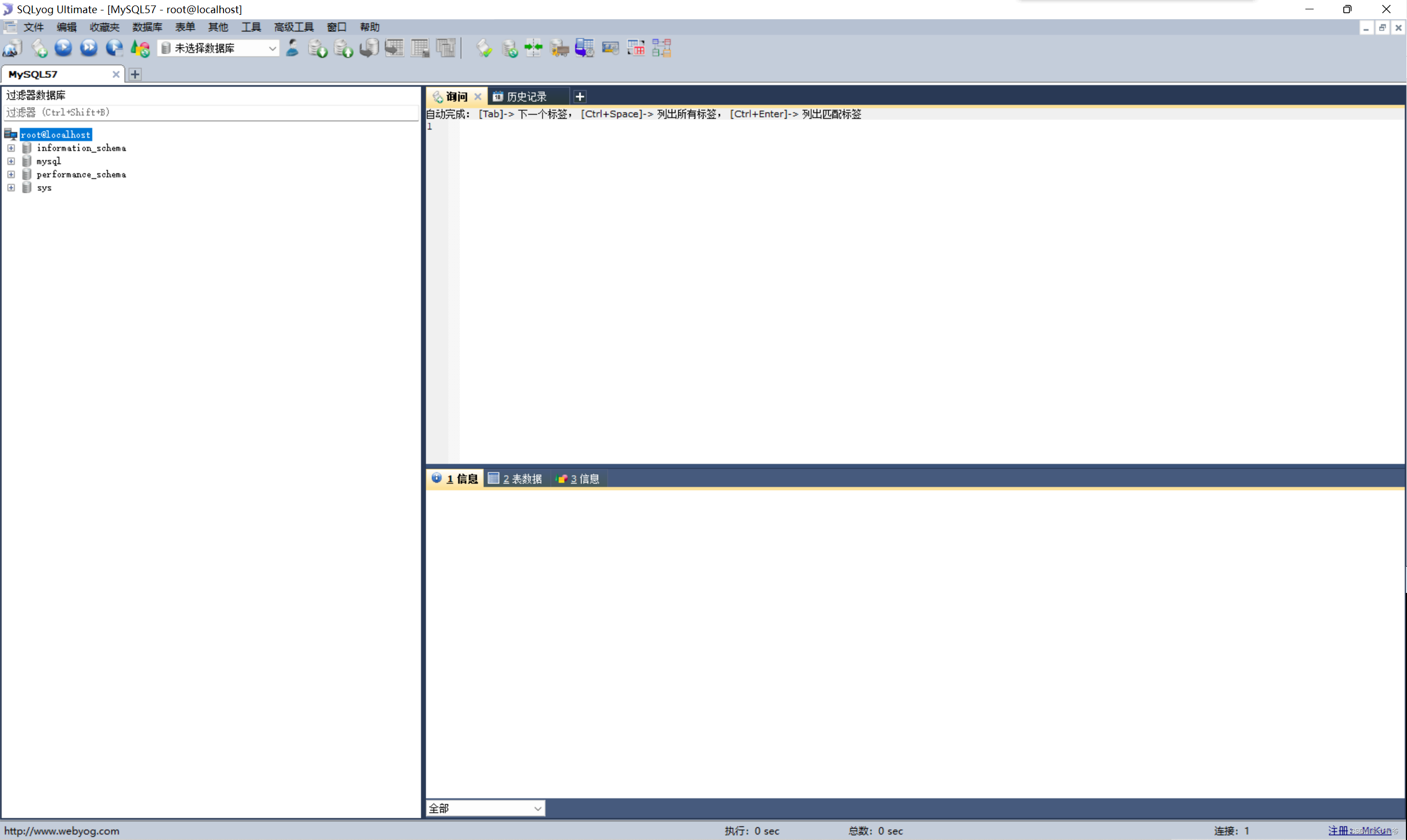Open the schema designer

661,48
